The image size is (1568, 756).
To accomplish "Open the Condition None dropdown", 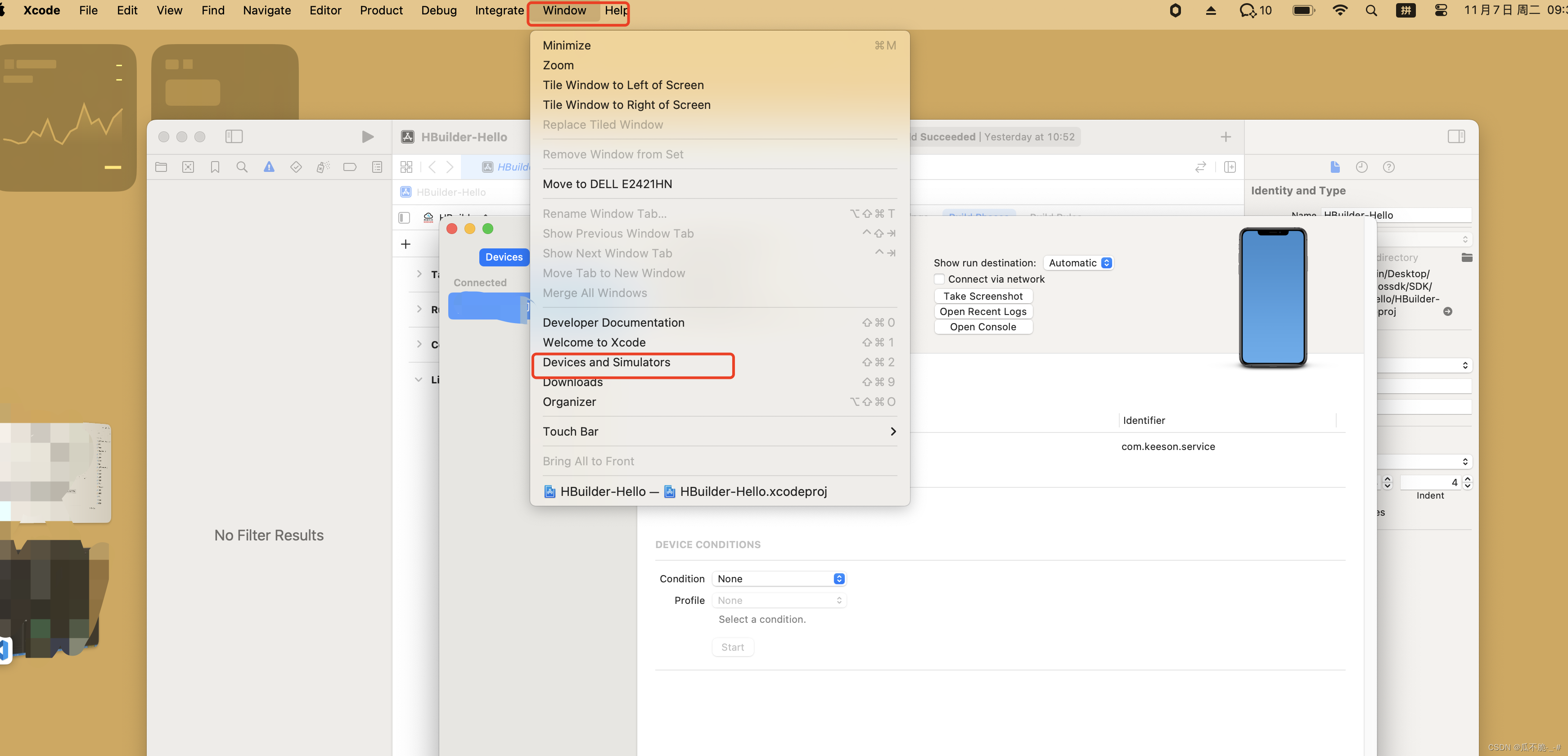I will pos(779,579).
